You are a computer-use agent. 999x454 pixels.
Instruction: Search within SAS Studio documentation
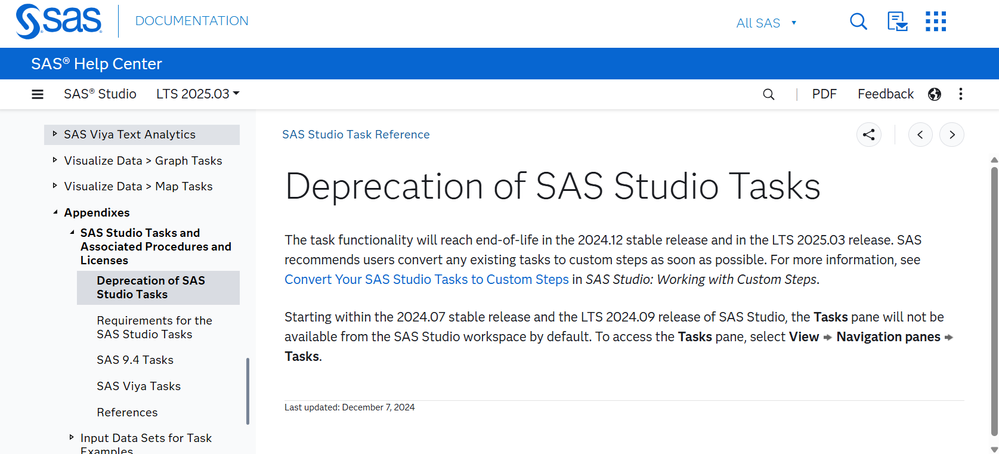pyautogui.click(x=768, y=94)
